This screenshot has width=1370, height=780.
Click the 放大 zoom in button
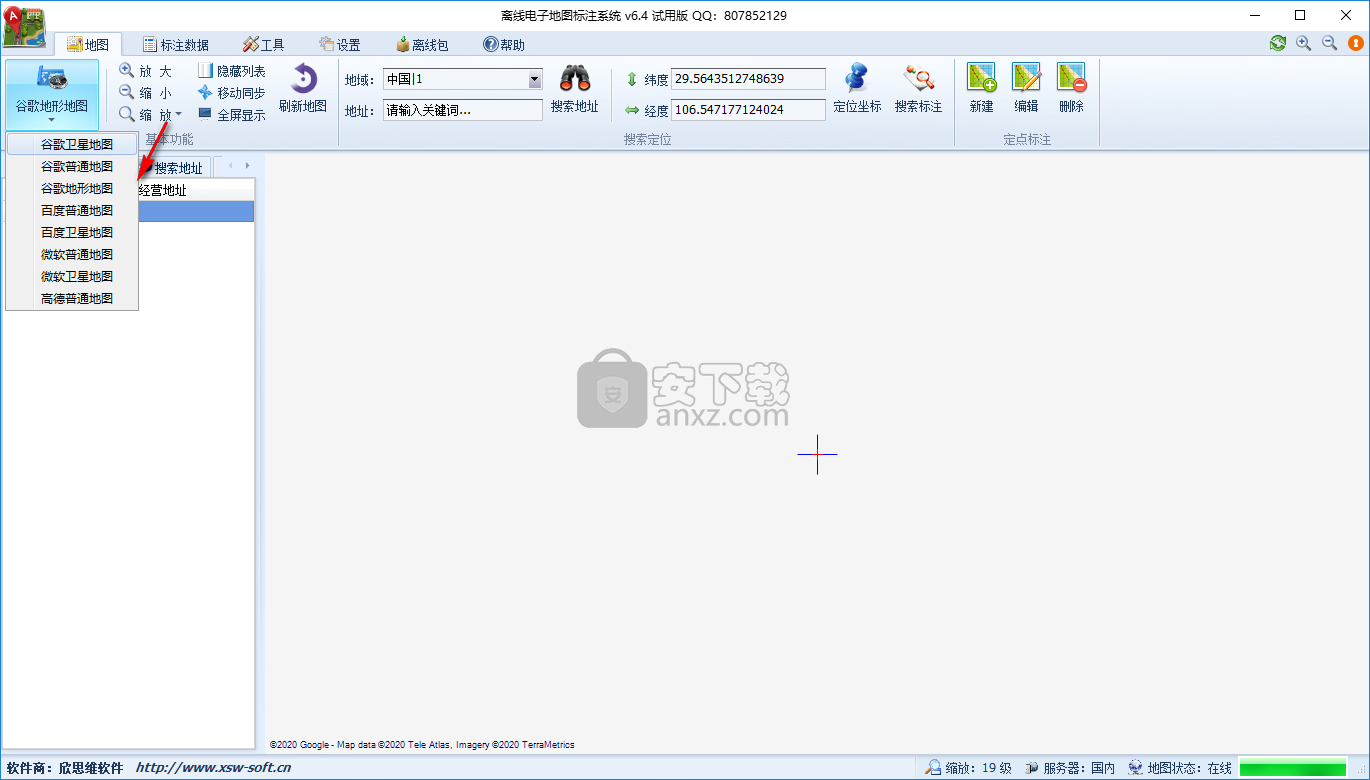tap(146, 71)
